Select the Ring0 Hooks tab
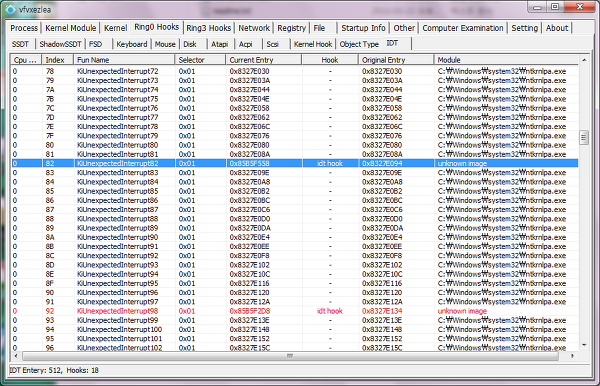The width and height of the screenshot is (600, 386). pos(157,27)
